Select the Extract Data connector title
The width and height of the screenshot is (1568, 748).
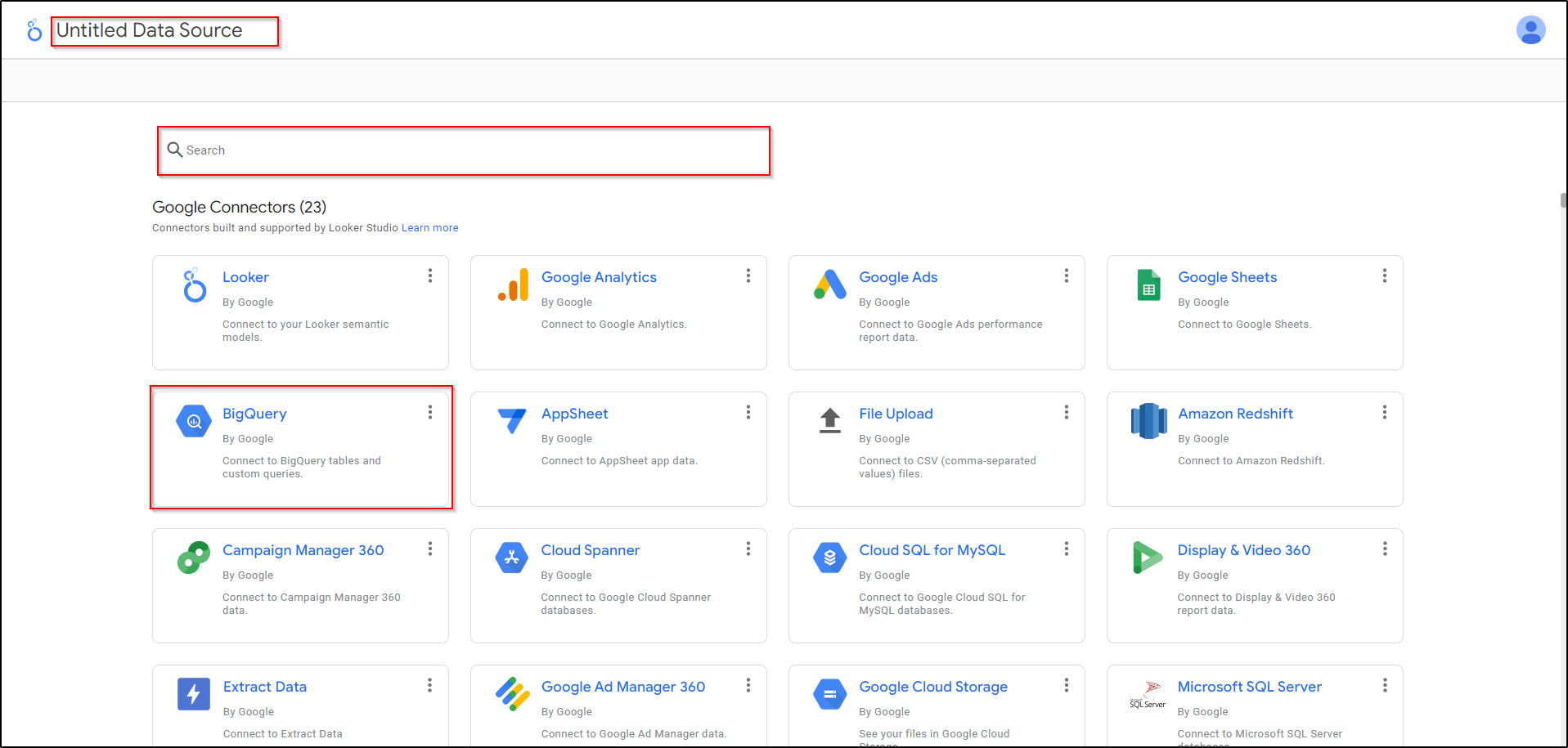click(x=265, y=687)
